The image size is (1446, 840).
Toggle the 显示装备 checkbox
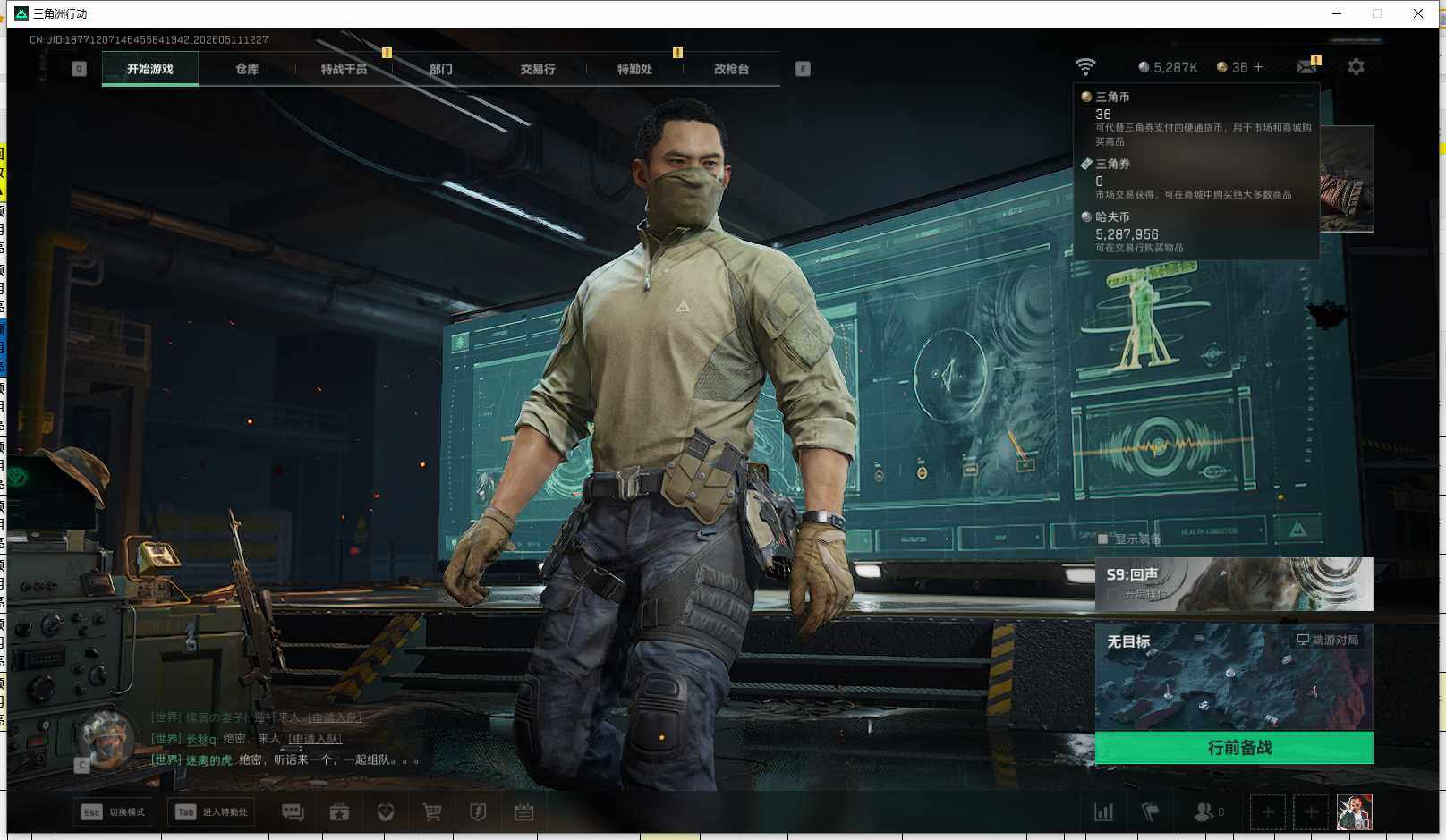pos(1103,539)
